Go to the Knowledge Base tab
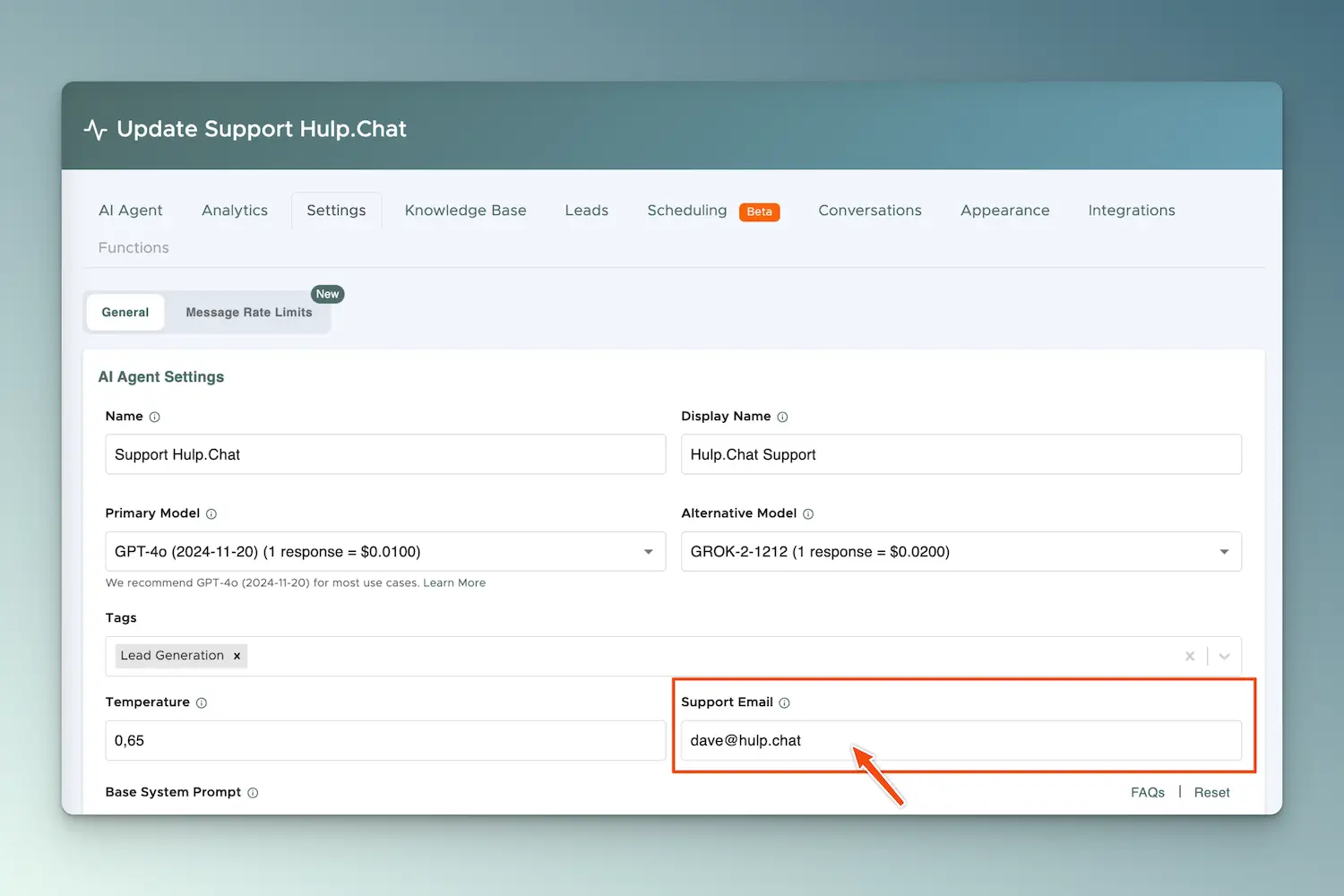Screen dimensions: 1344x896 pyautogui.click(x=465, y=211)
